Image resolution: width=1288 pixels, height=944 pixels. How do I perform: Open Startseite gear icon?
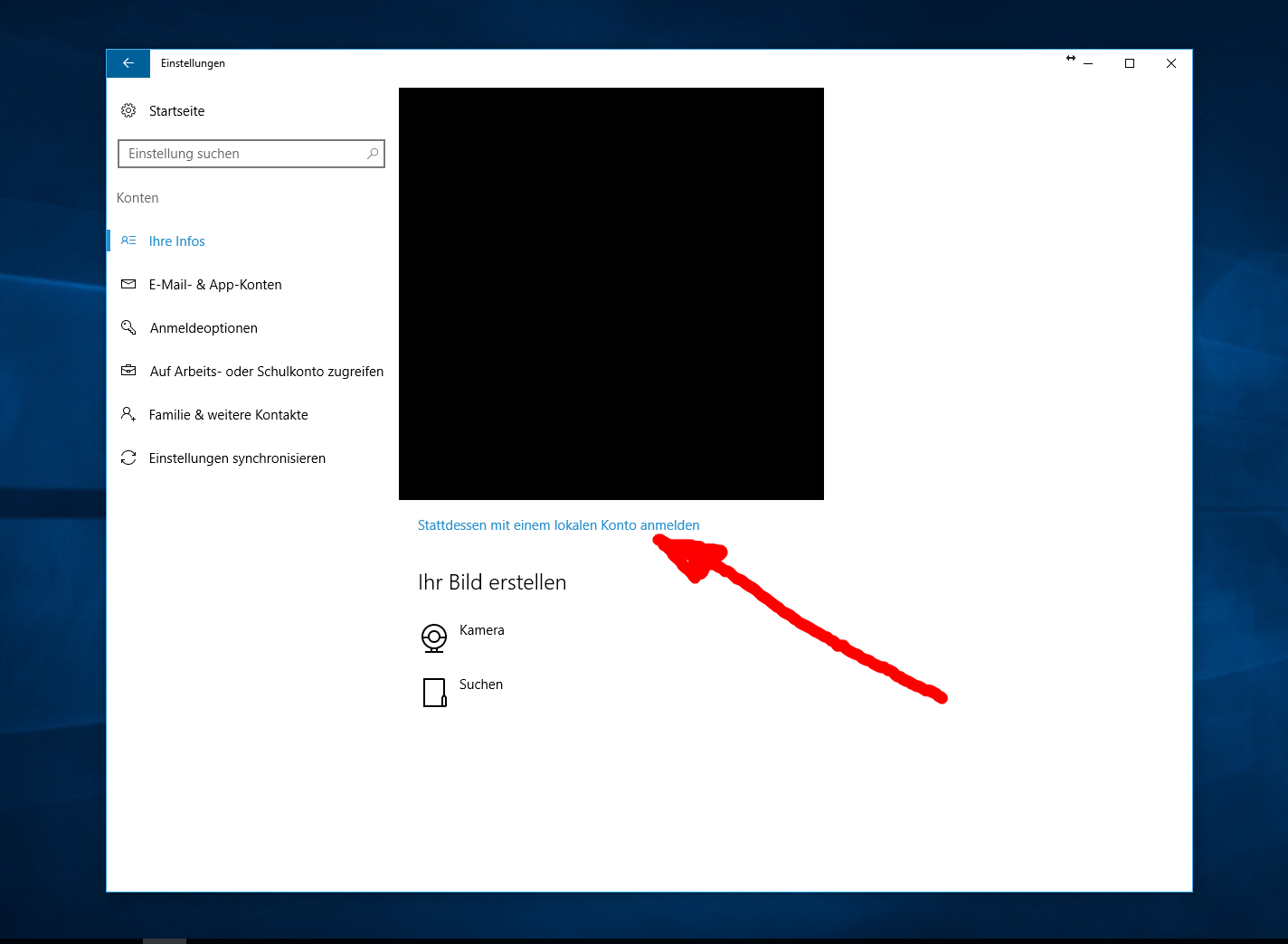pos(128,110)
